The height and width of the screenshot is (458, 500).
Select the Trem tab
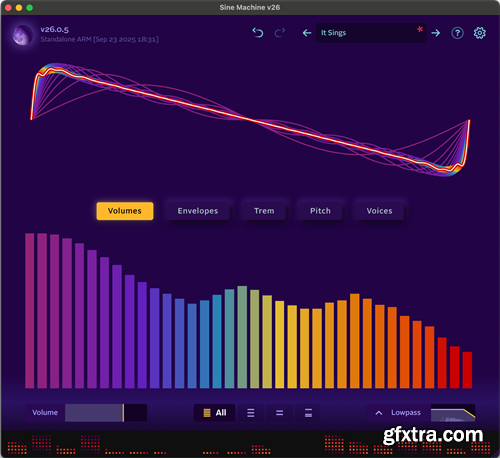click(x=264, y=211)
